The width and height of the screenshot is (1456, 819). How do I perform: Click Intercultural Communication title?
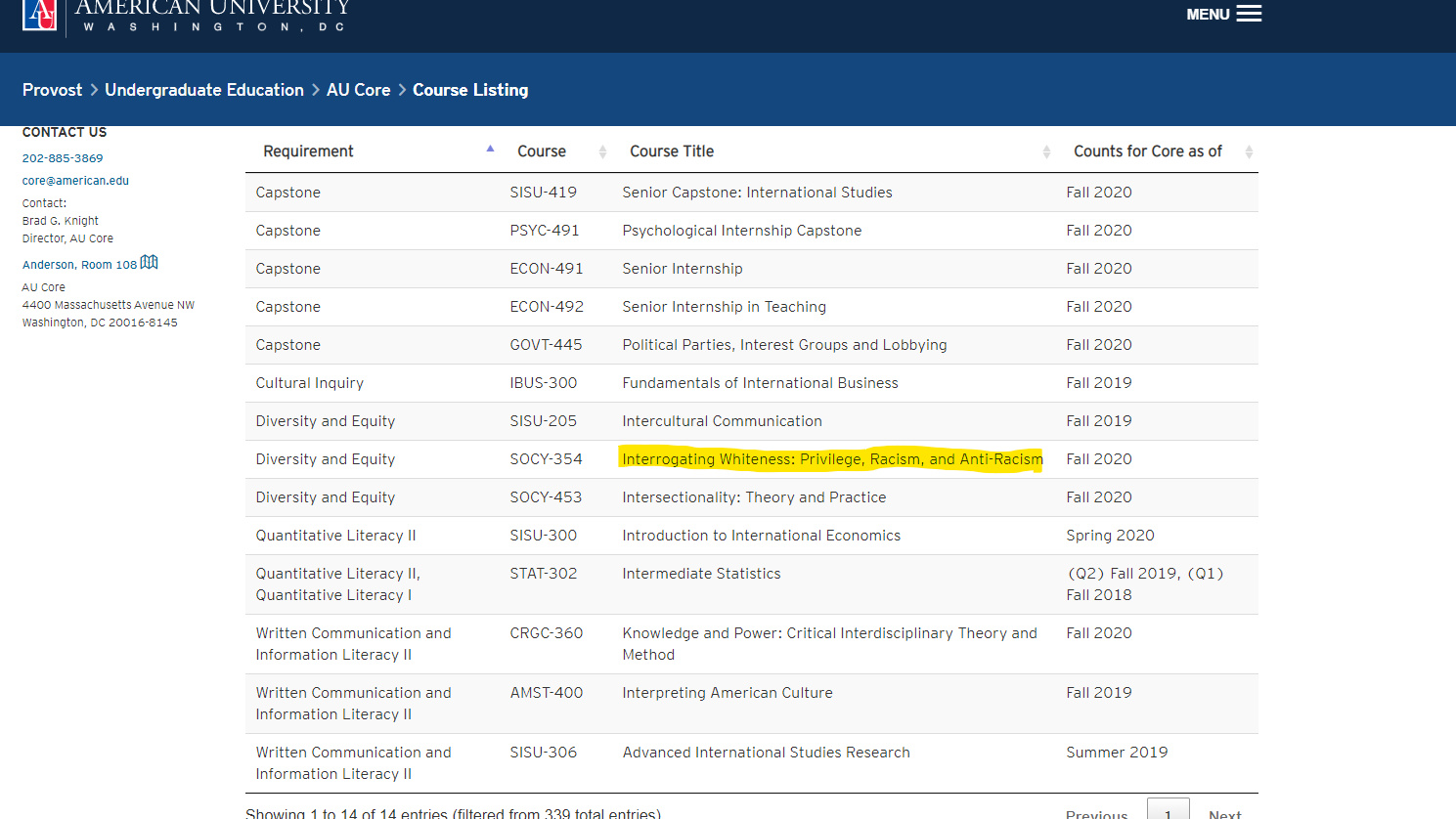coord(723,421)
